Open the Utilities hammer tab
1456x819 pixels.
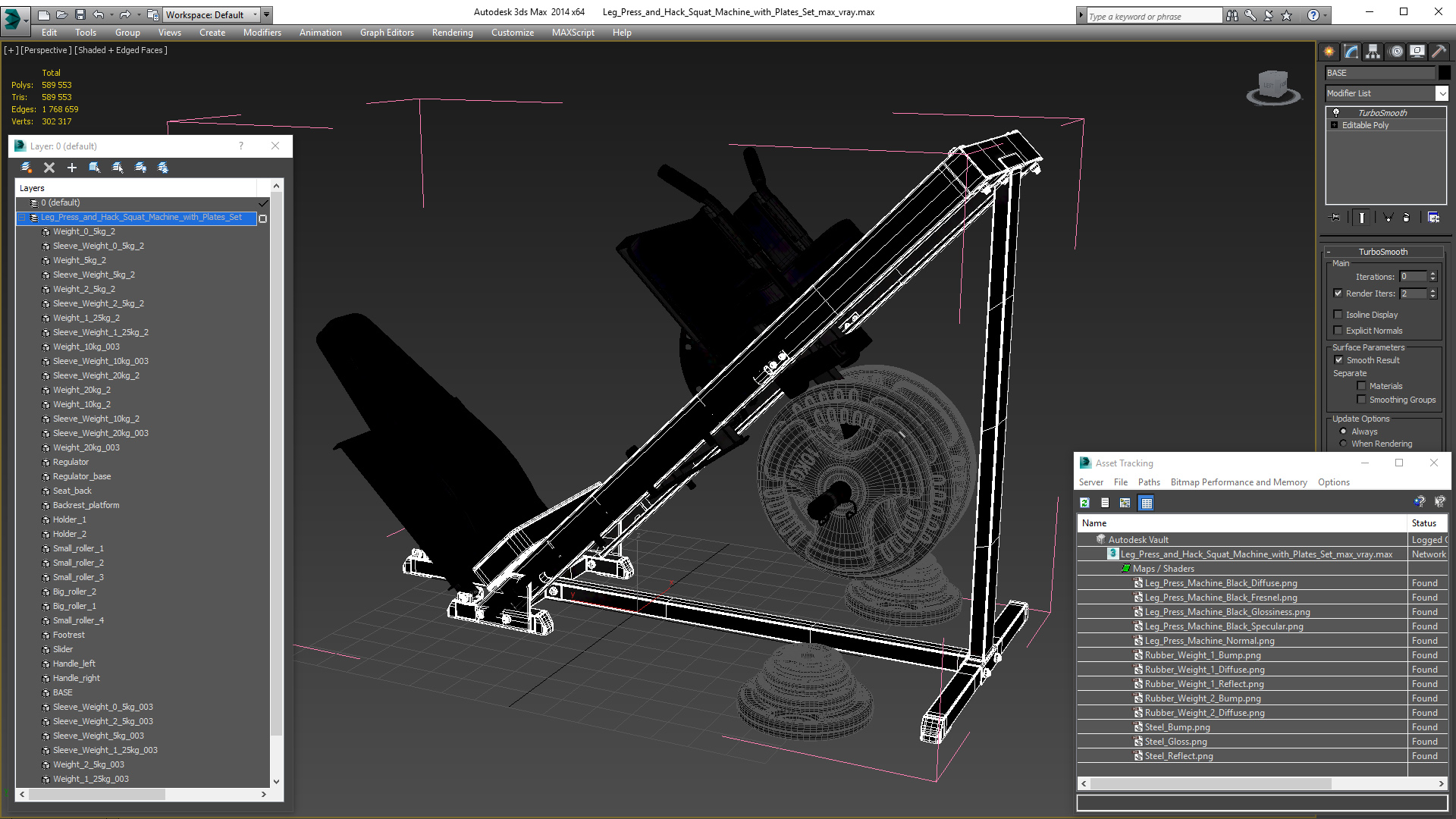coord(1439,52)
